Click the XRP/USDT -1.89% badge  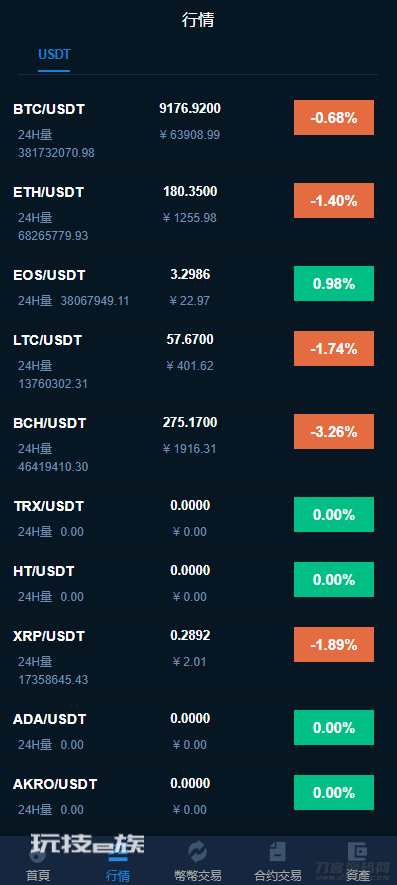(334, 644)
